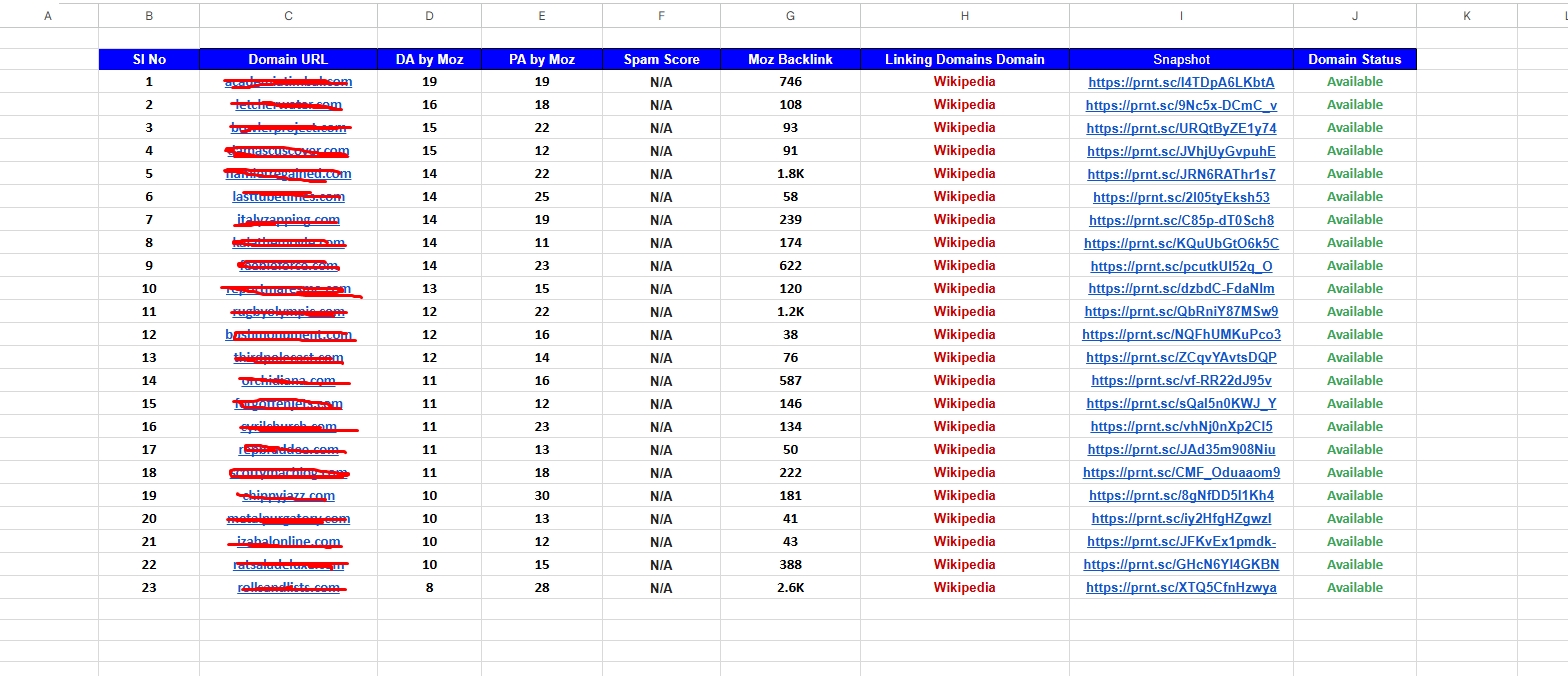The height and width of the screenshot is (676, 1568).
Task: Open snapshot link prnt.sc/URQtByZE1y74
Action: click(1181, 128)
